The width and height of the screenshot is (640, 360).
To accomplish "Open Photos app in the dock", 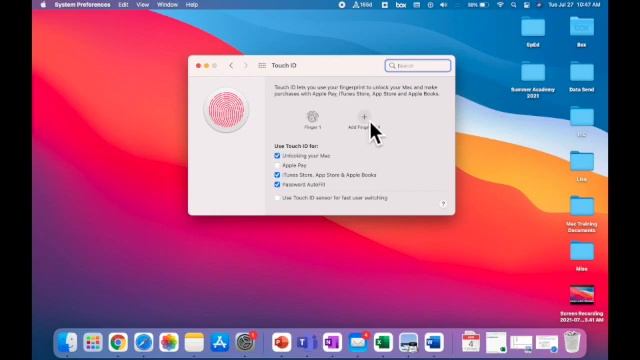I will [x=169, y=342].
